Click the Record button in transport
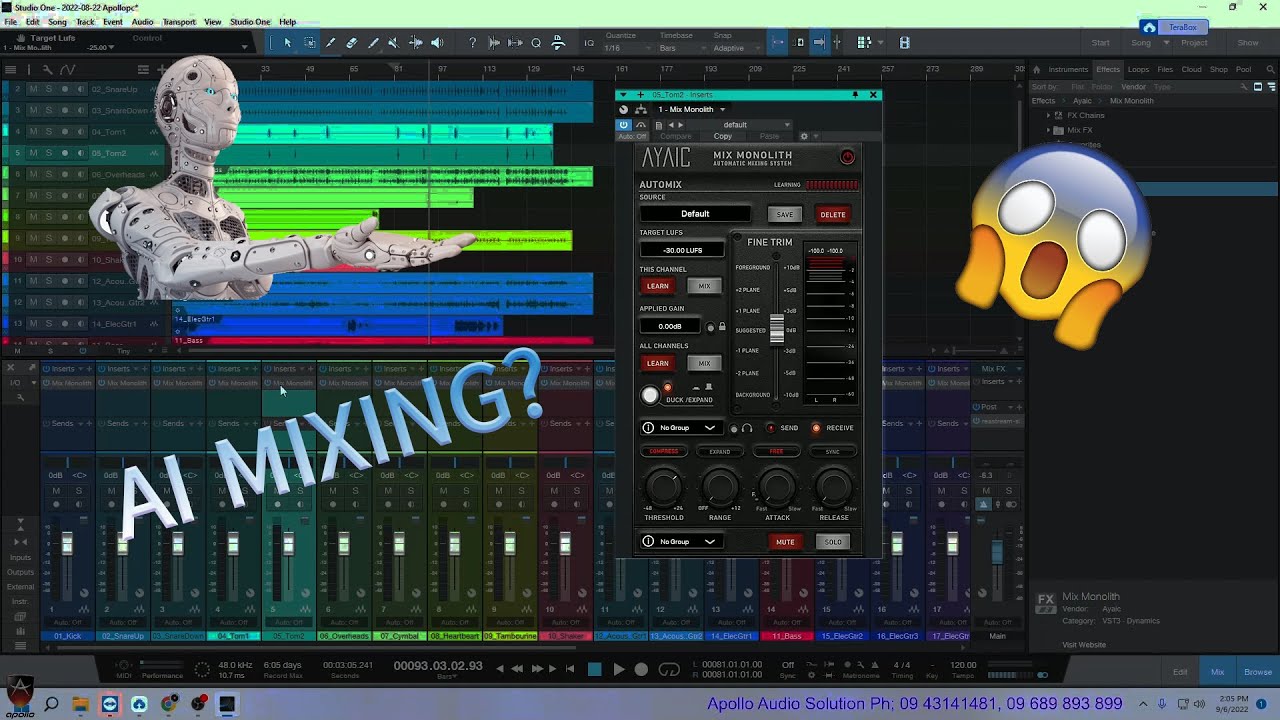Viewport: 1280px width, 720px height. 641,669
